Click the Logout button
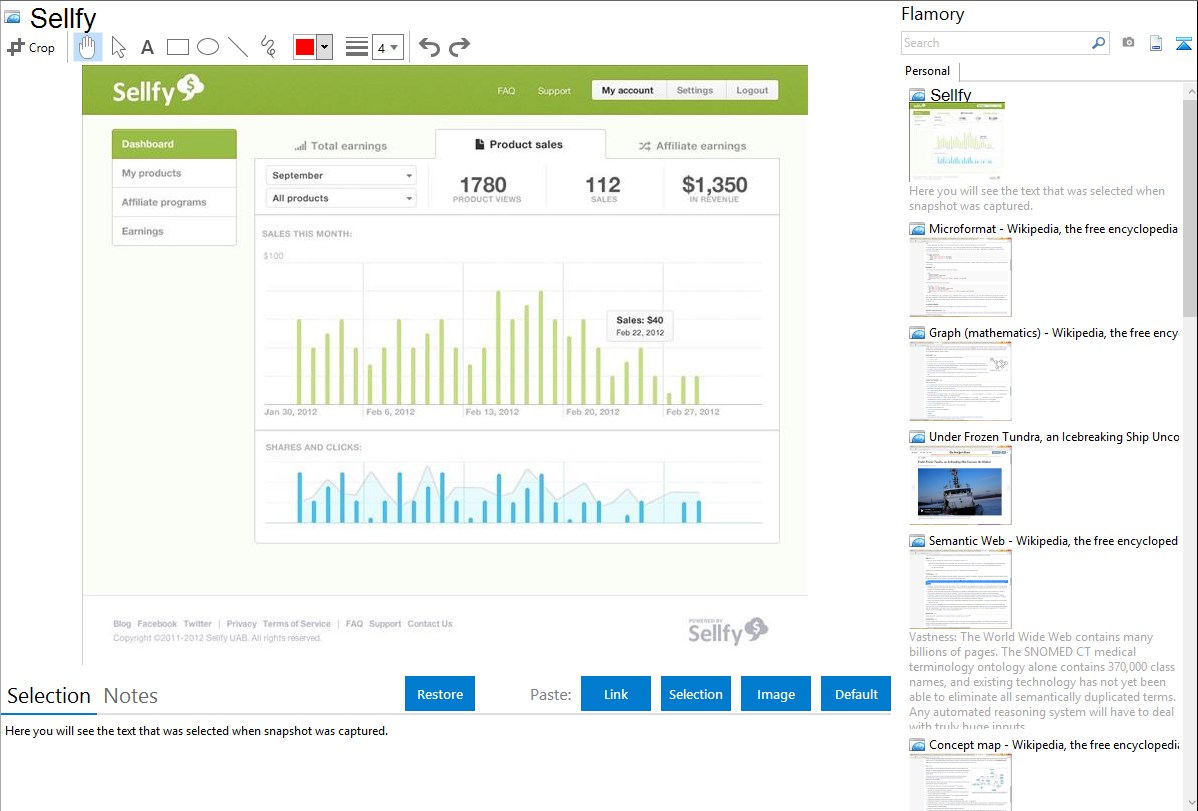Image resolution: width=1198 pixels, height=811 pixels. pyautogui.click(x=753, y=90)
